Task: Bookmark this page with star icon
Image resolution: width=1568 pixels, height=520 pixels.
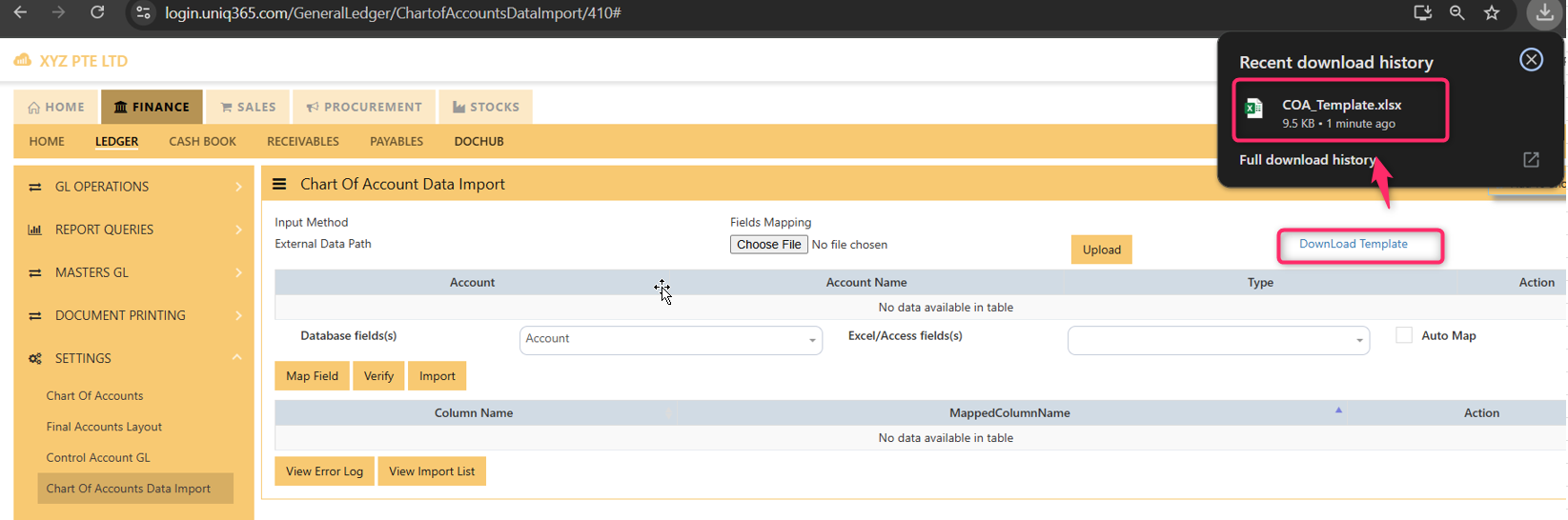Action: click(1492, 12)
